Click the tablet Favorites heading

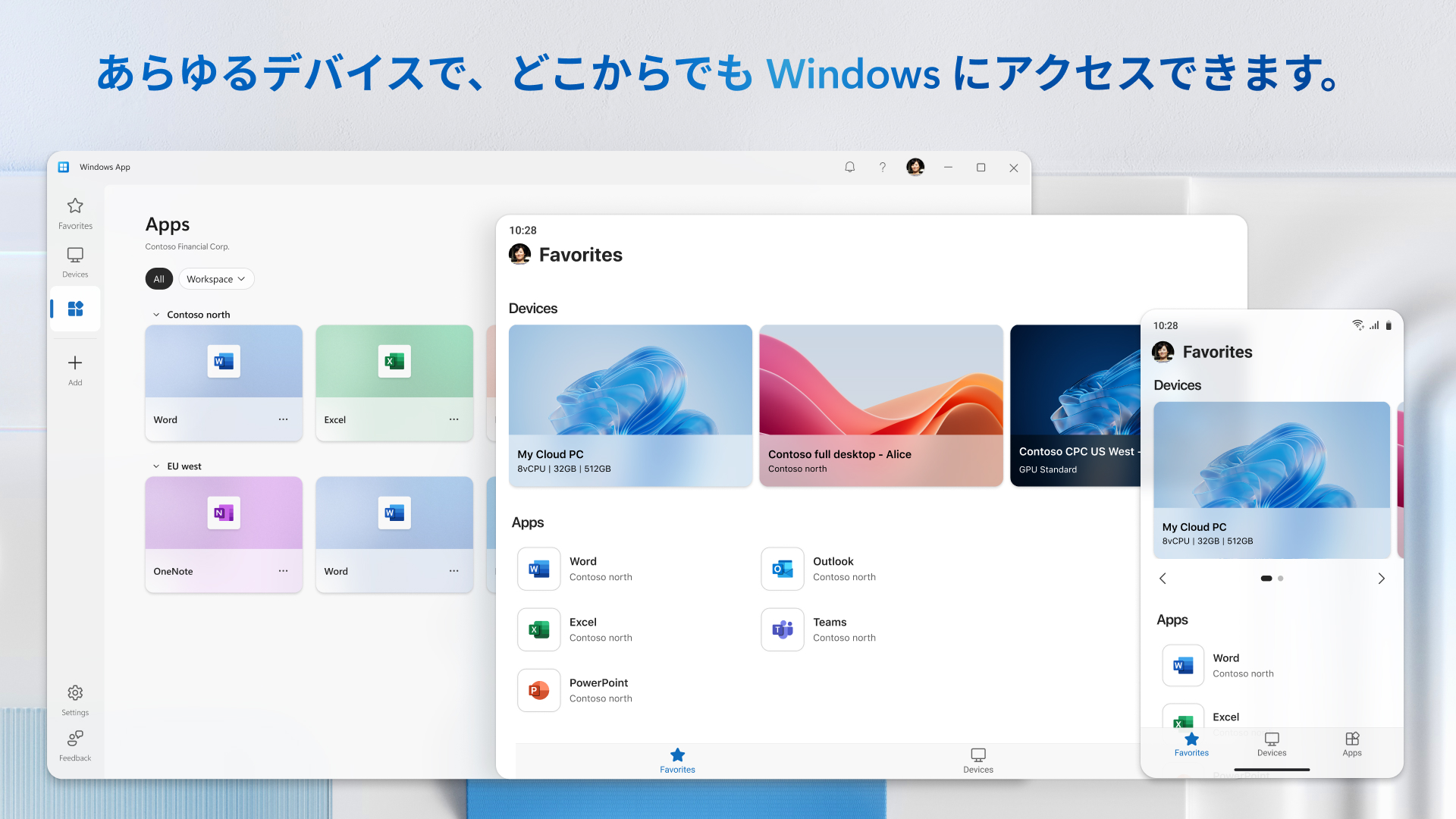coord(580,255)
